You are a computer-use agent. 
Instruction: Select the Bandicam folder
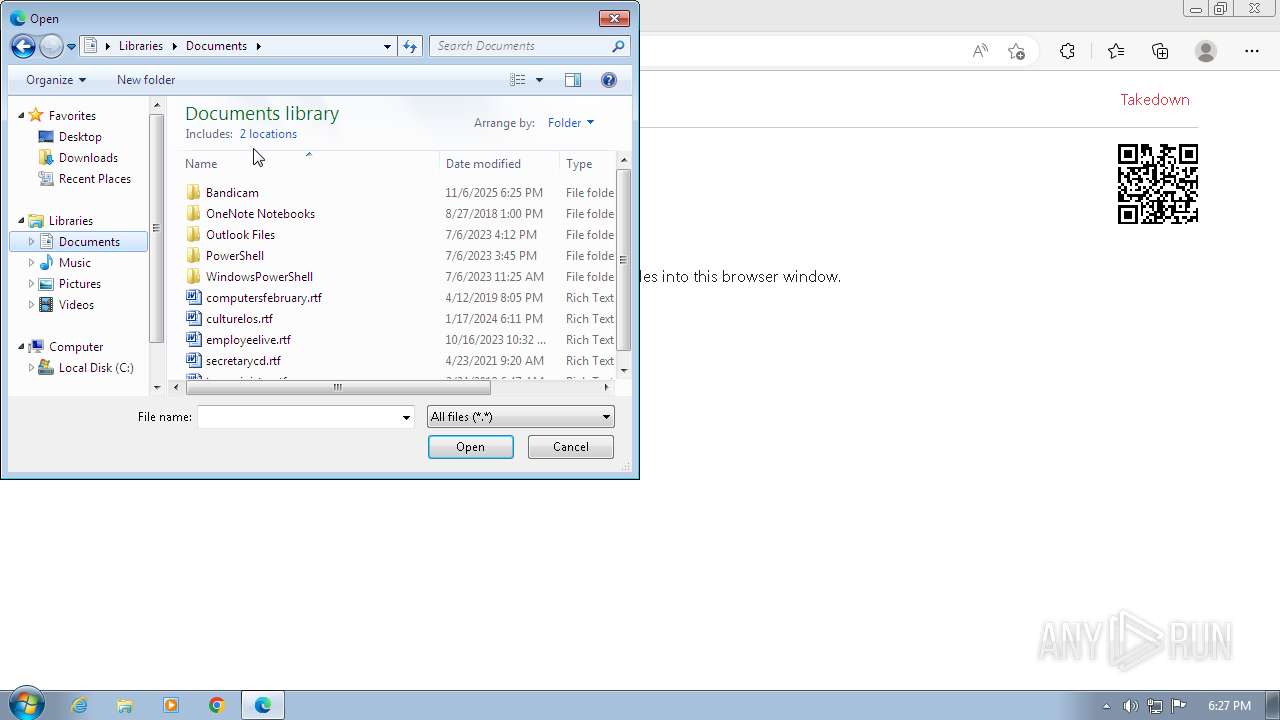click(x=232, y=193)
